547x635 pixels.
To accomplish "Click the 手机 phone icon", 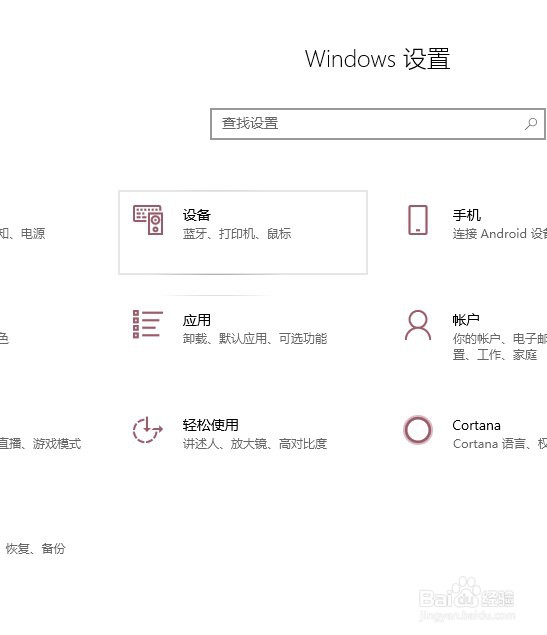I will point(418,220).
